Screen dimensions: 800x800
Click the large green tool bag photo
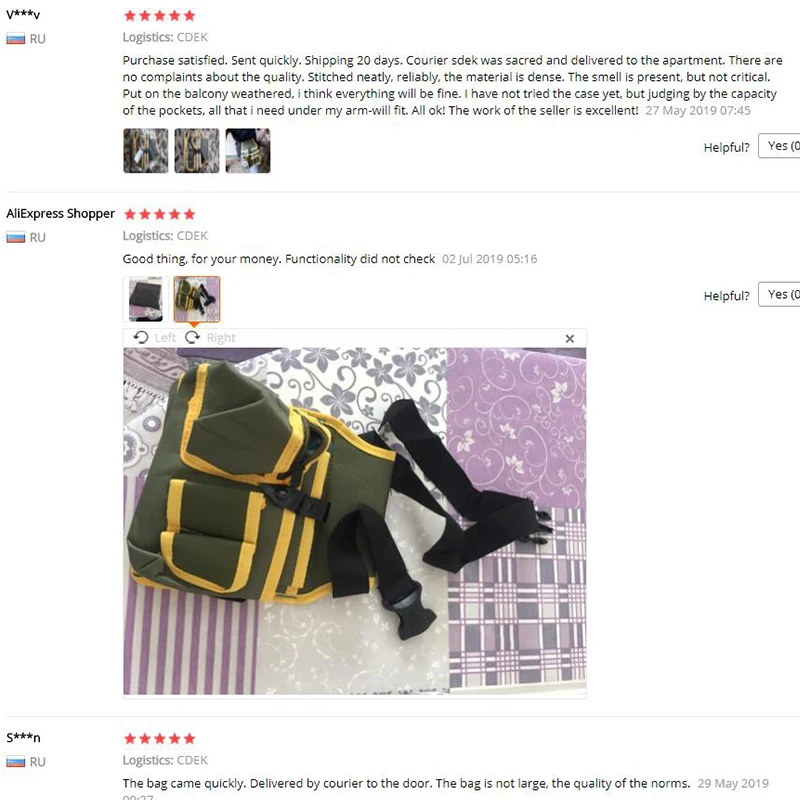pyautogui.click(x=355, y=521)
